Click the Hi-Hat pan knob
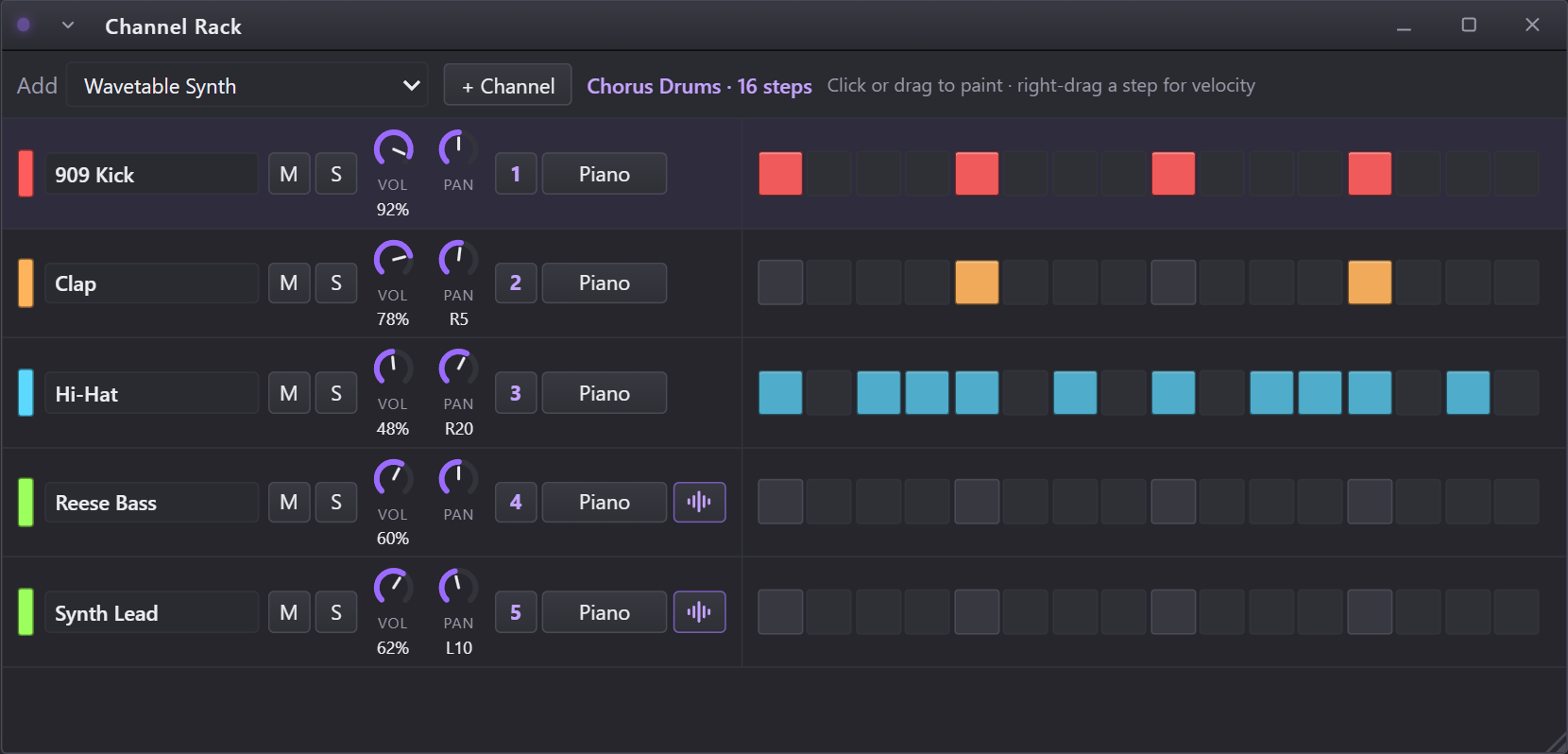 point(458,368)
